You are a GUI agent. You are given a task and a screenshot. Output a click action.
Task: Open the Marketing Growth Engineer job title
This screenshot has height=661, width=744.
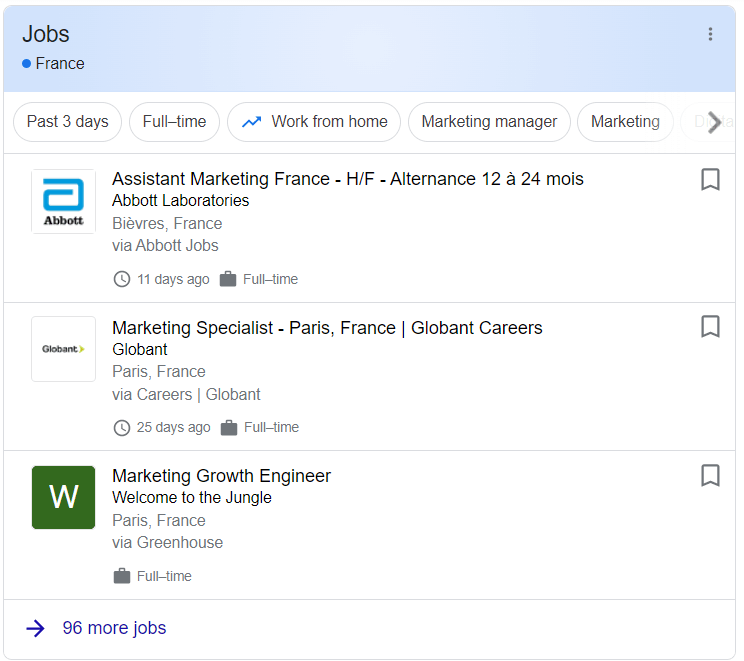click(222, 476)
